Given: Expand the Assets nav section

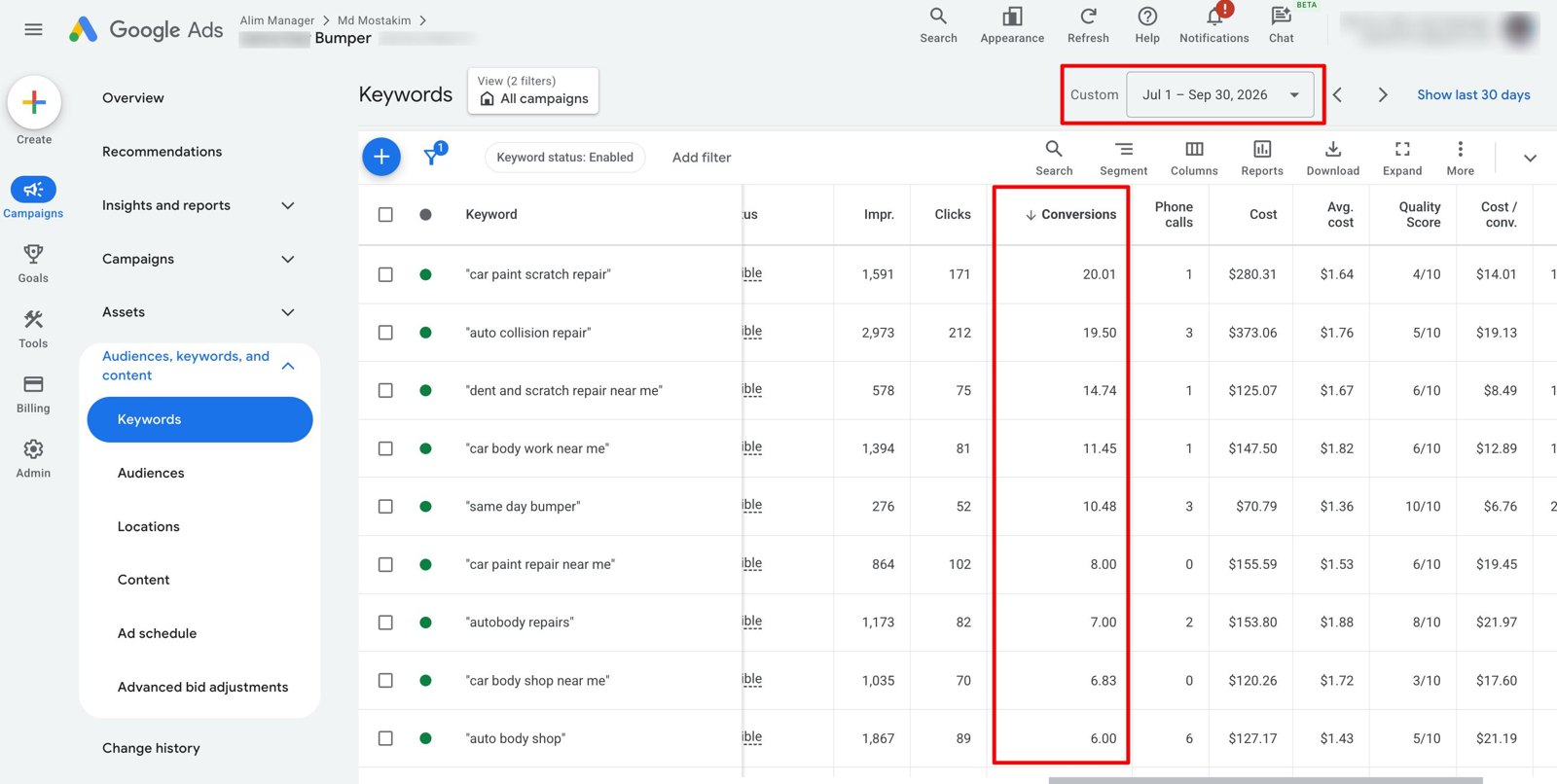Looking at the screenshot, I should point(288,312).
